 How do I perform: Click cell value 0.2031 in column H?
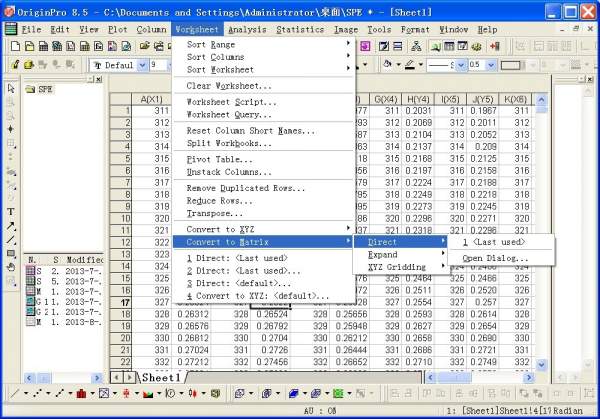[419, 111]
